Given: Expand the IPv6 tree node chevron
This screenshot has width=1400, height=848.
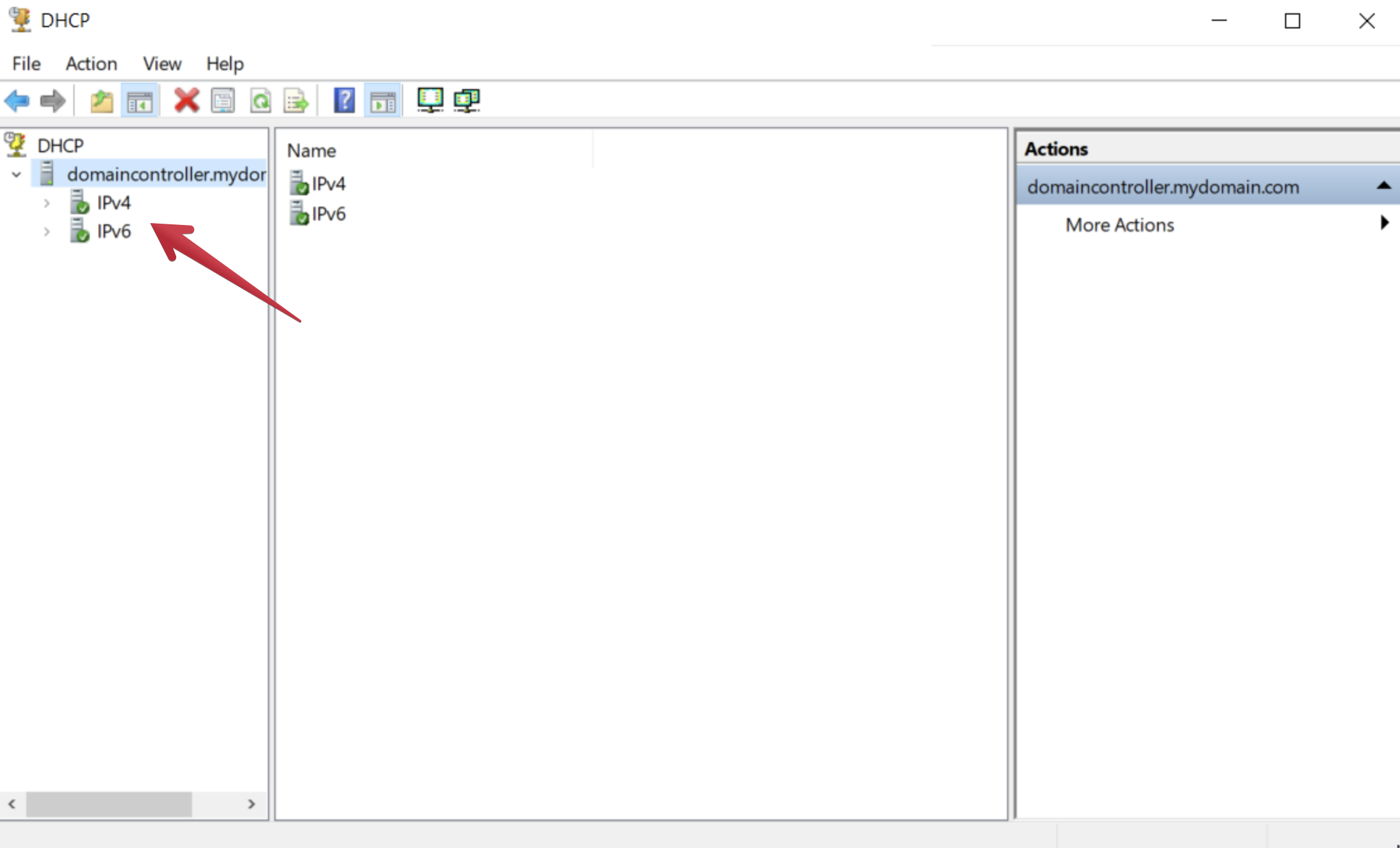Looking at the screenshot, I should pyautogui.click(x=47, y=232).
